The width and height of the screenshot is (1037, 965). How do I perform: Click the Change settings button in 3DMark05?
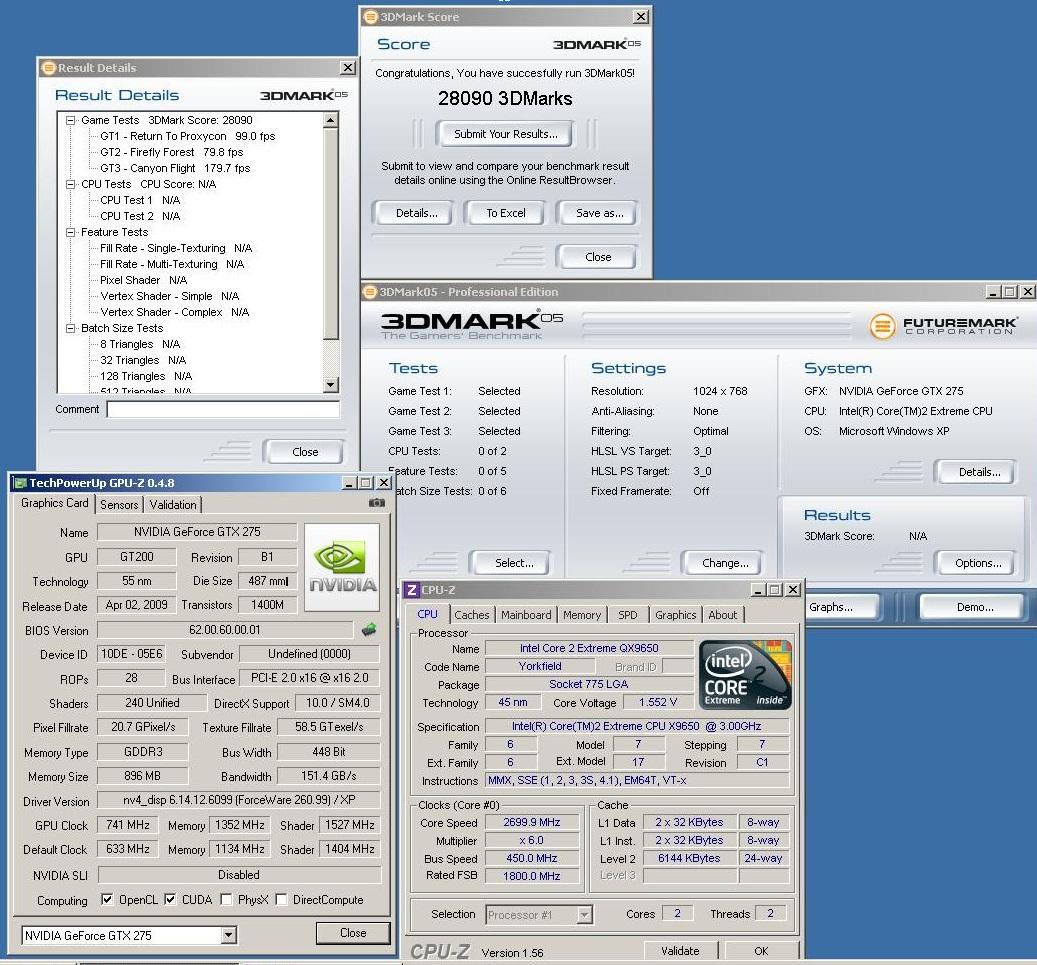[723, 563]
